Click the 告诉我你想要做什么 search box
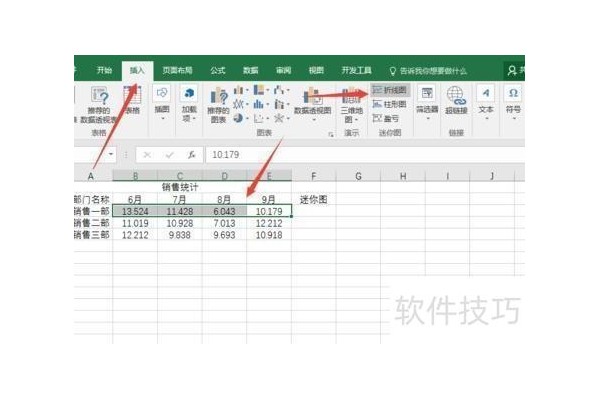 429,71
